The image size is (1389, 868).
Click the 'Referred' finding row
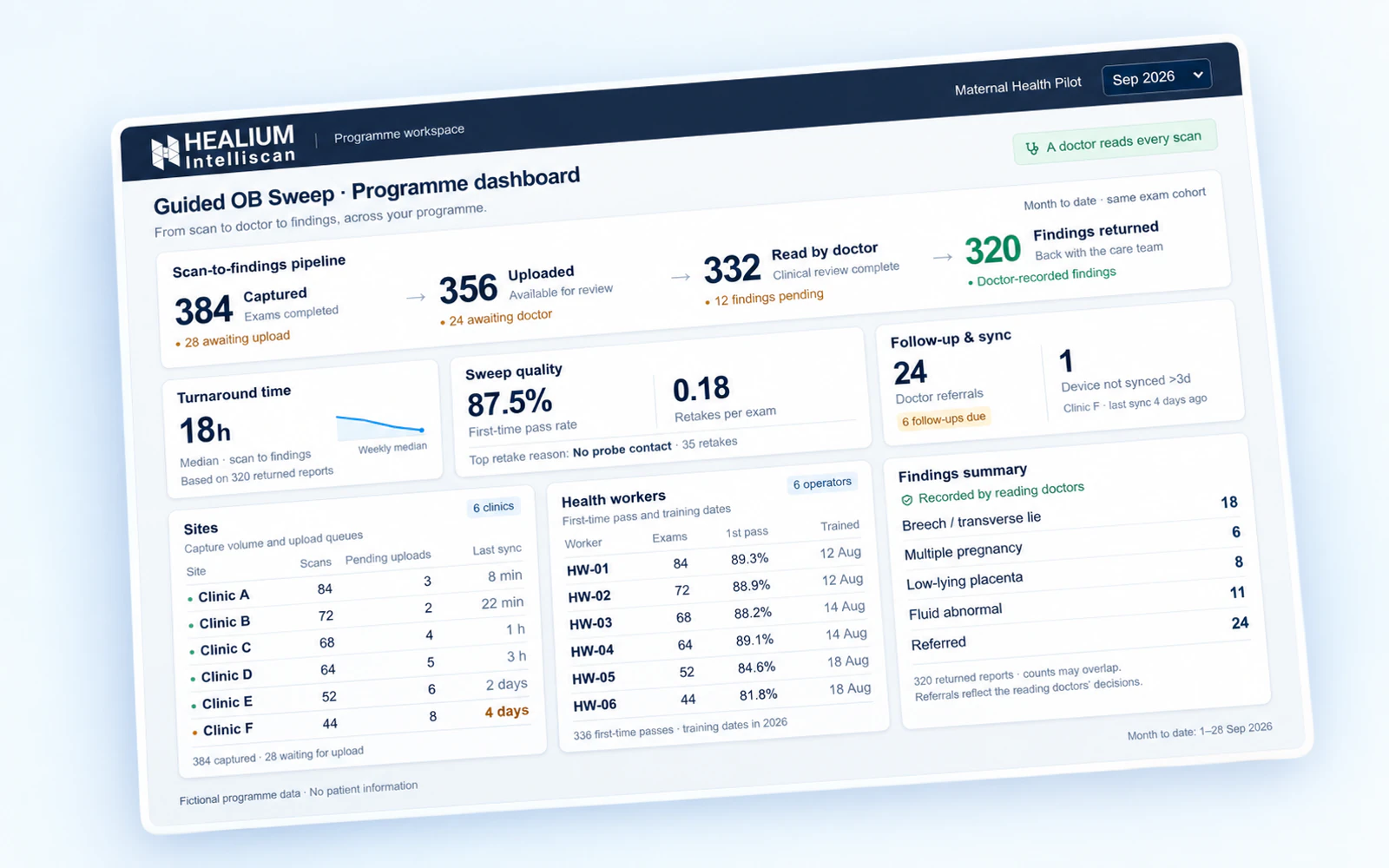(x=1081, y=635)
